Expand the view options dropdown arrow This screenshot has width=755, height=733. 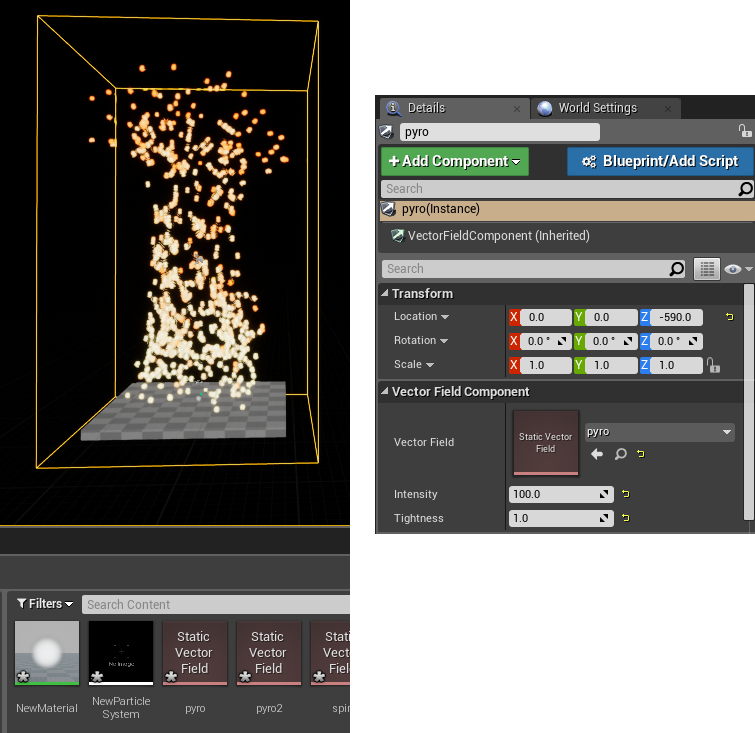748,269
